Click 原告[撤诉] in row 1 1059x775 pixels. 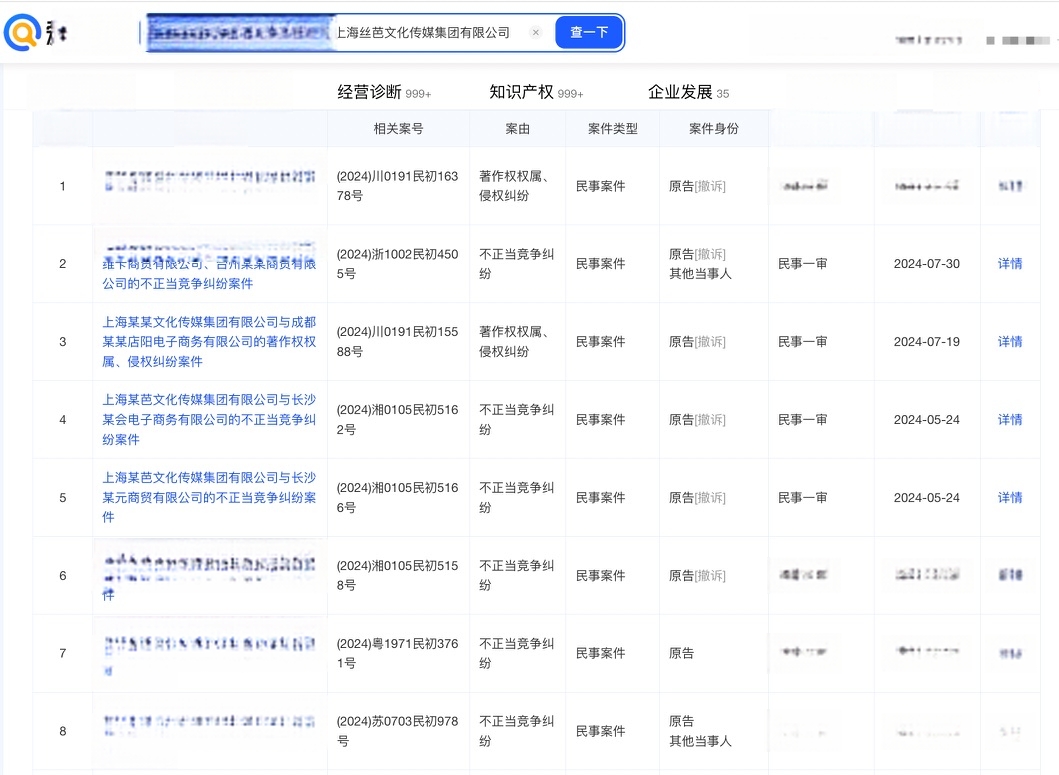click(697, 186)
